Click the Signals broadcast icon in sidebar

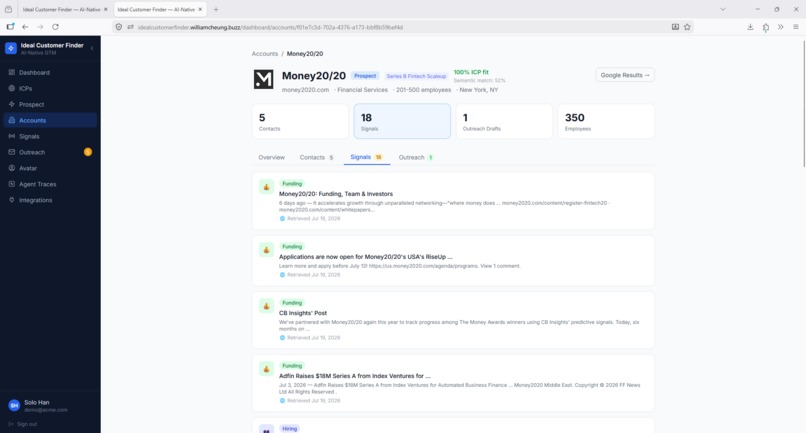(12, 136)
